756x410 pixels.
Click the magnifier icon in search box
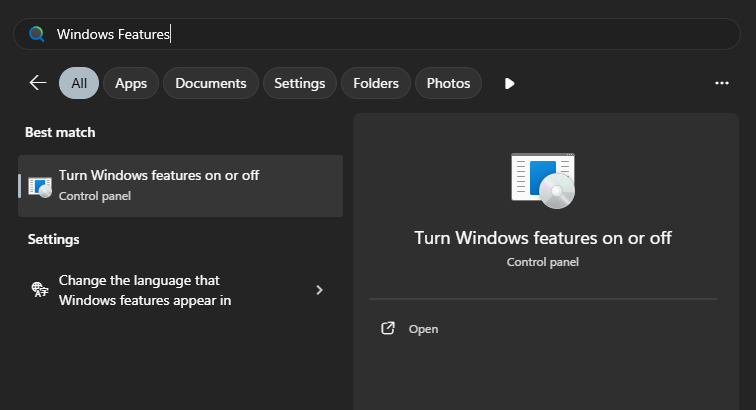[x=37, y=34]
